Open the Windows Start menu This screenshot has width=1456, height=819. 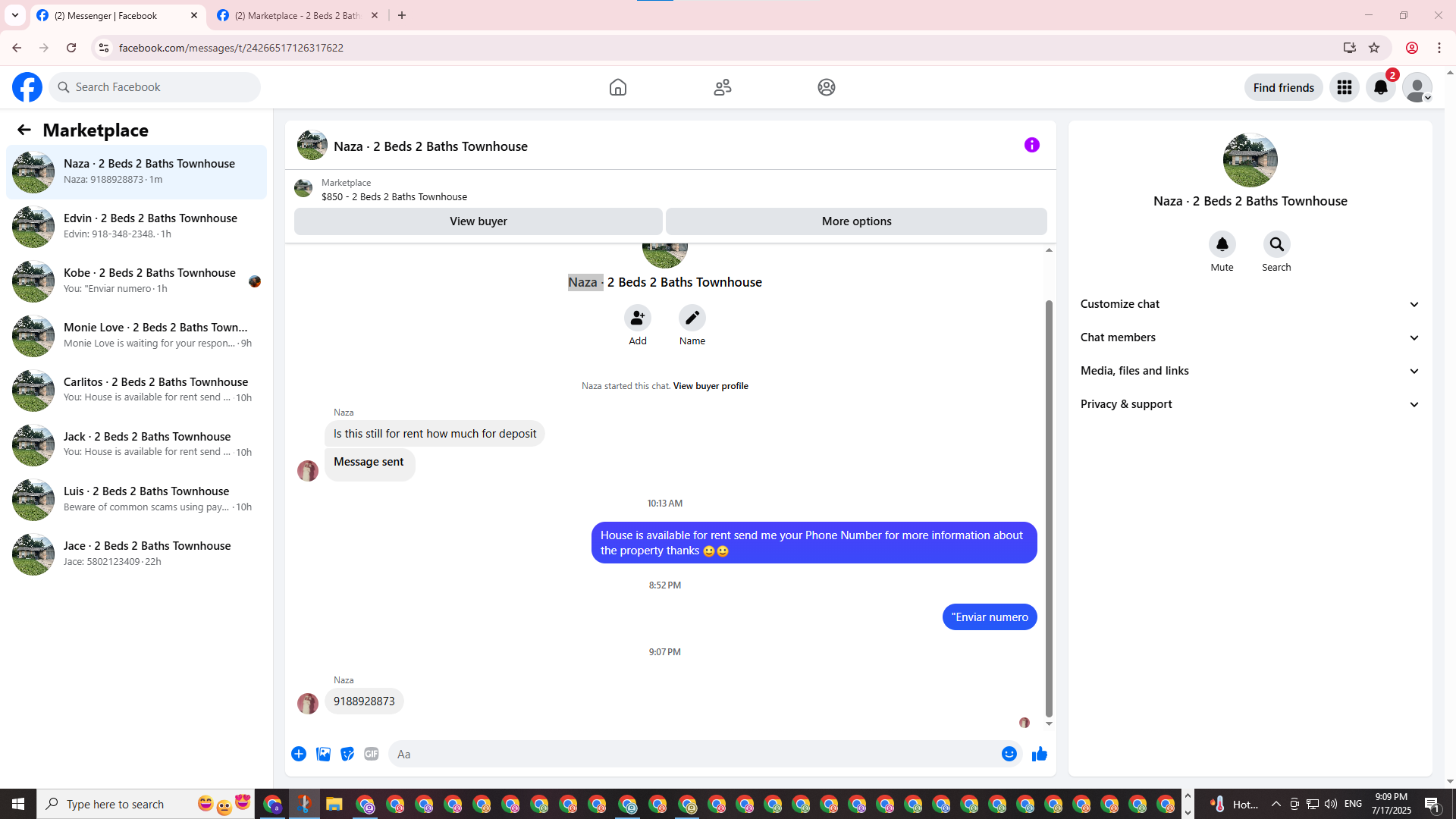(18, 804)
